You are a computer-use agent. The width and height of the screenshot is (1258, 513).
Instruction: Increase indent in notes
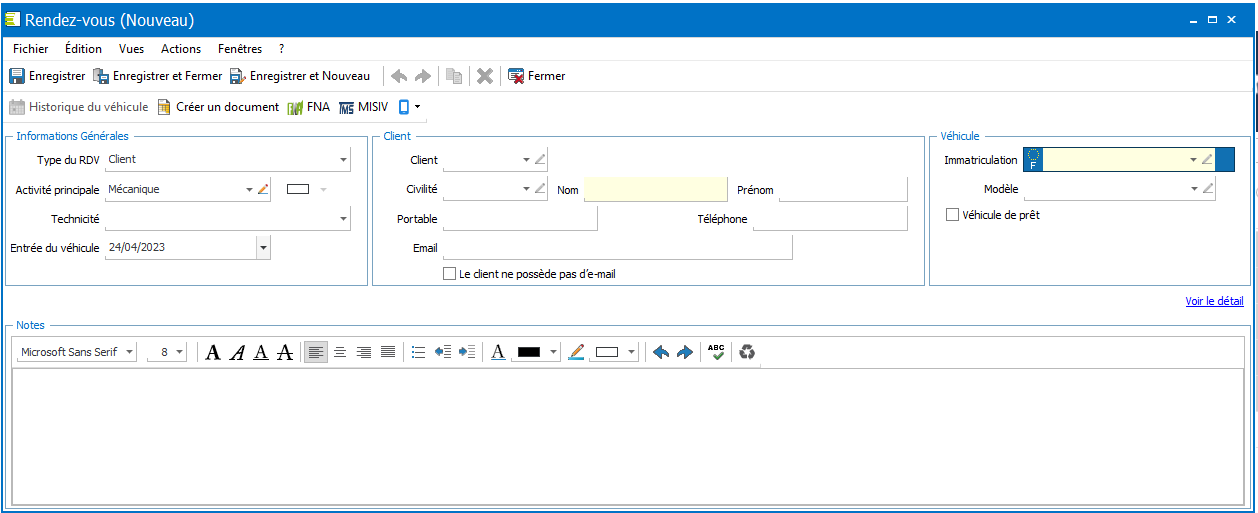pos(466,352)
